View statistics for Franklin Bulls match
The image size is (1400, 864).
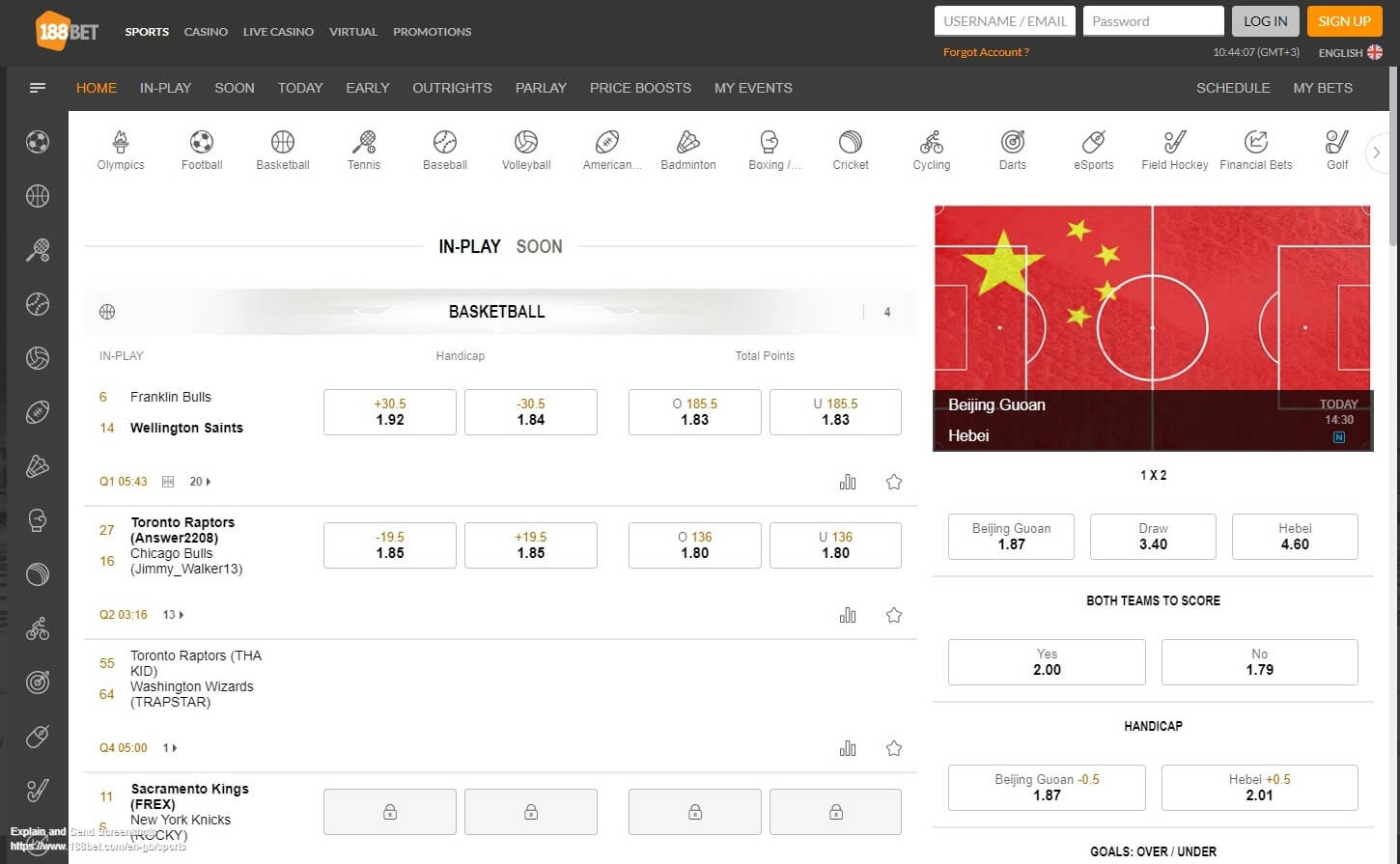pyautogui.click(x=848, y=482)
